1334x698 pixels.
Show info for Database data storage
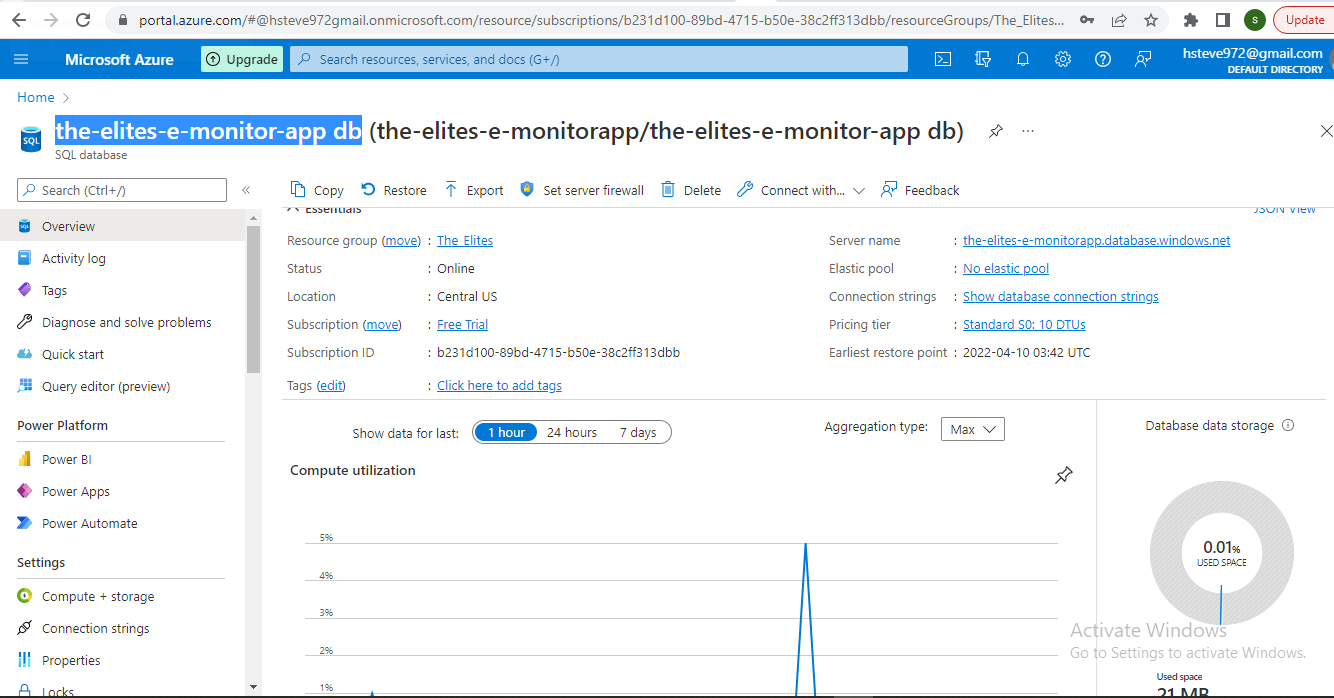point(1288,425)
